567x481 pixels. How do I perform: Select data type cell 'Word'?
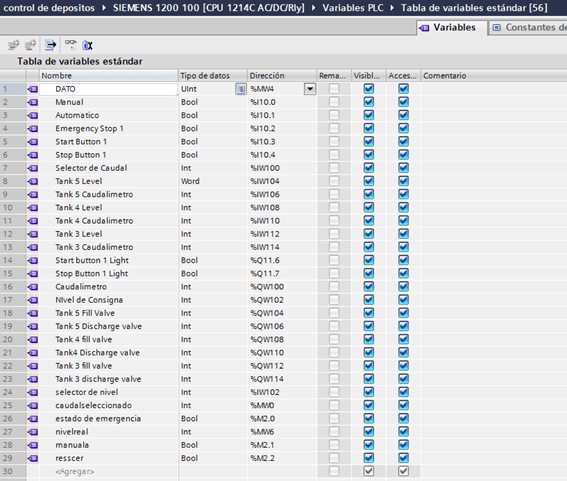point(213,181)
